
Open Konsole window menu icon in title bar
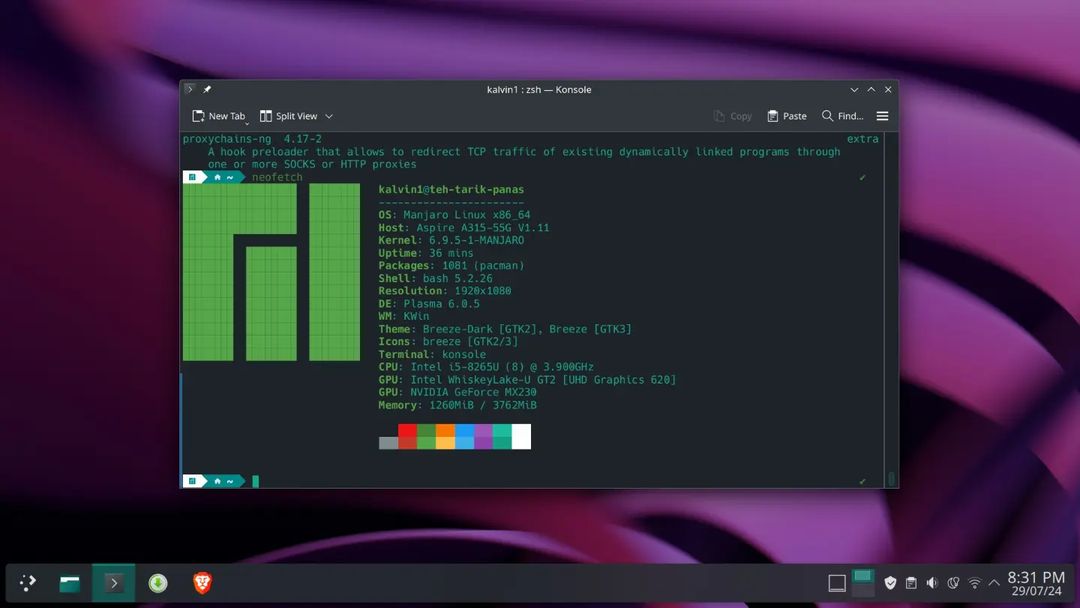189,90
